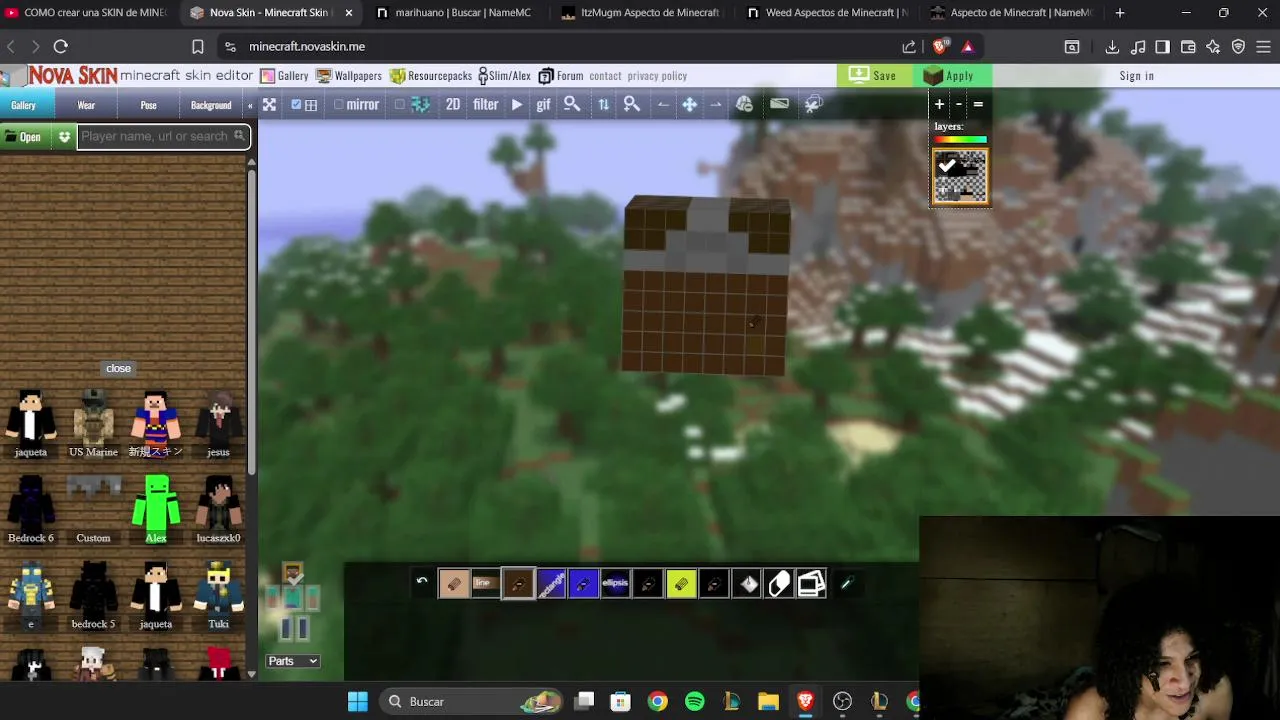The image size is (1280, 720).
Task: Select the tan pencil tool
Action: (x=453, y=584)
